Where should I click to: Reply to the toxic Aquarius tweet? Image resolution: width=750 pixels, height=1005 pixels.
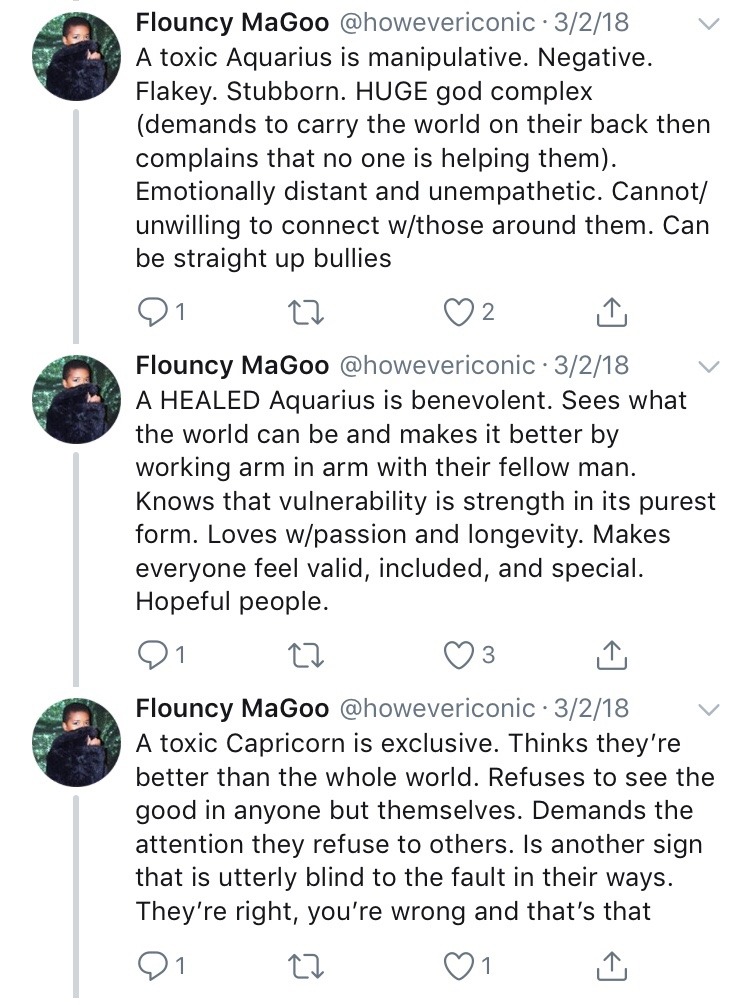[152, 313]
